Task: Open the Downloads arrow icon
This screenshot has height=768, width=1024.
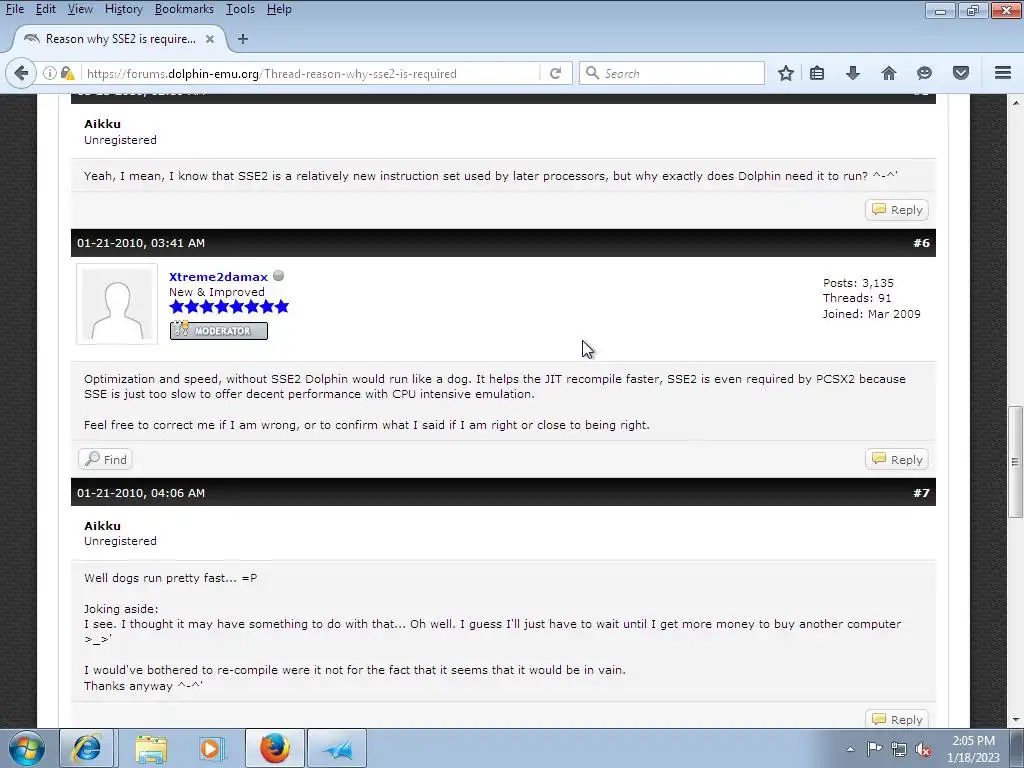Action: pos(853,73)
